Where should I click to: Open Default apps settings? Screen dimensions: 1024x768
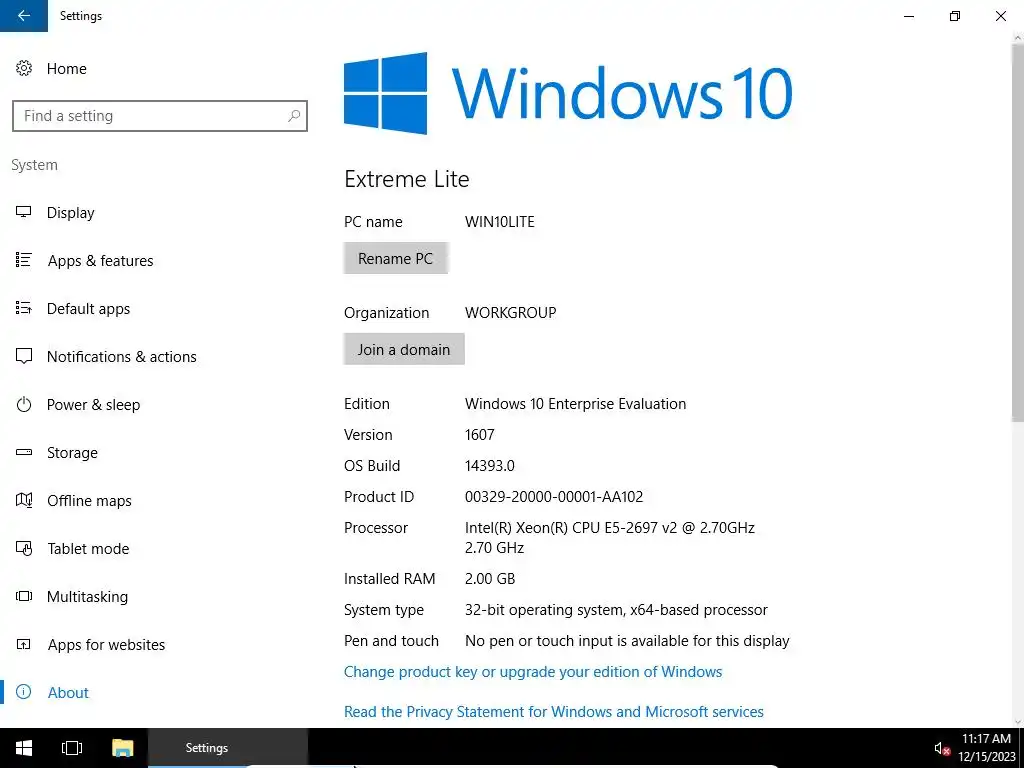tap(88, 309)
